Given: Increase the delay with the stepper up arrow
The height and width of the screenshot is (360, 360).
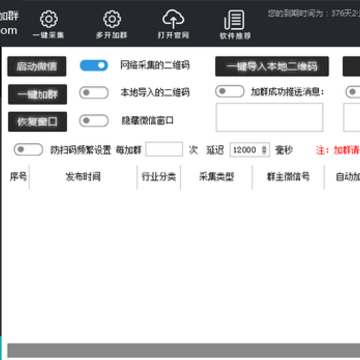Looking at the screenshot, I should pos(265,147).
